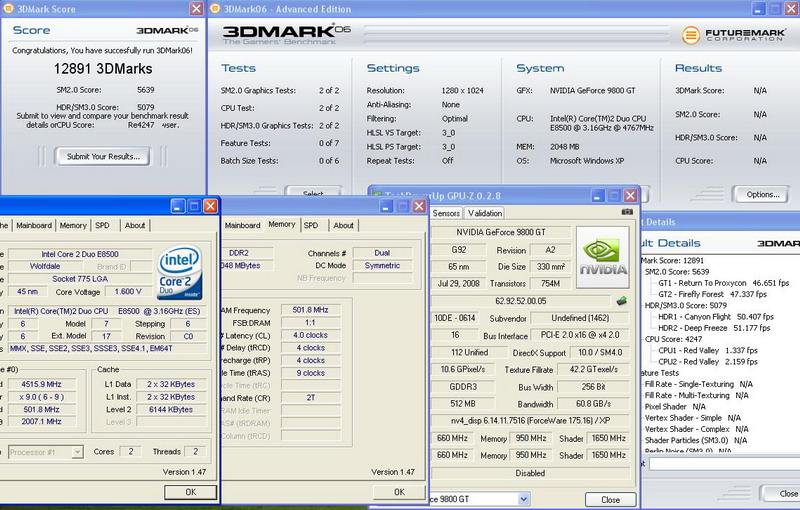The width and height of the screenshot is (800, 510).
Task: Select HDR2 - Deep Freeze result row
Action: [713, 328]
